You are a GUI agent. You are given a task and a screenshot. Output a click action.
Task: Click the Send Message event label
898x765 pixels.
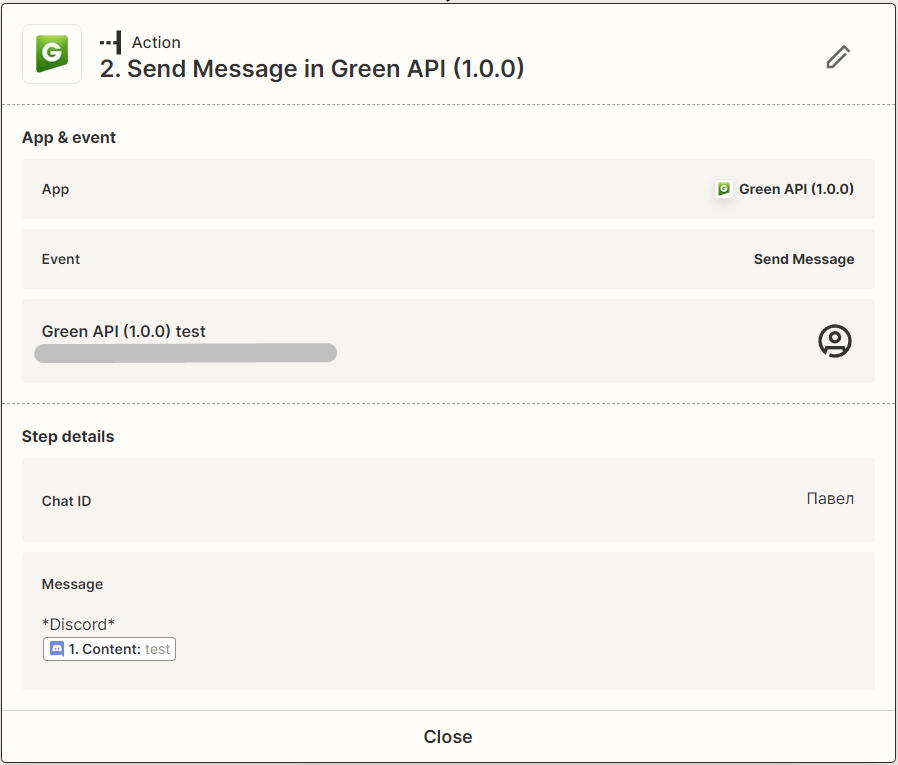pos(804,259)
